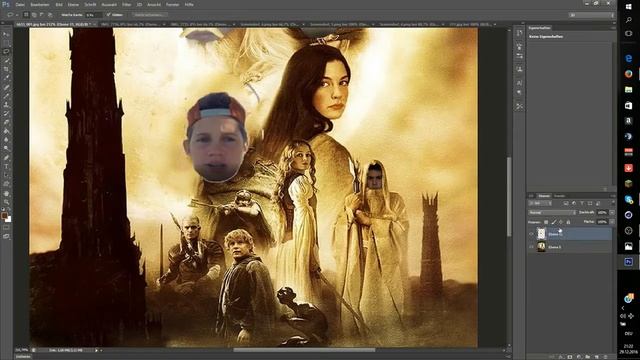Select the History Brush tool

pyautogui.click(x=6, y=113)
